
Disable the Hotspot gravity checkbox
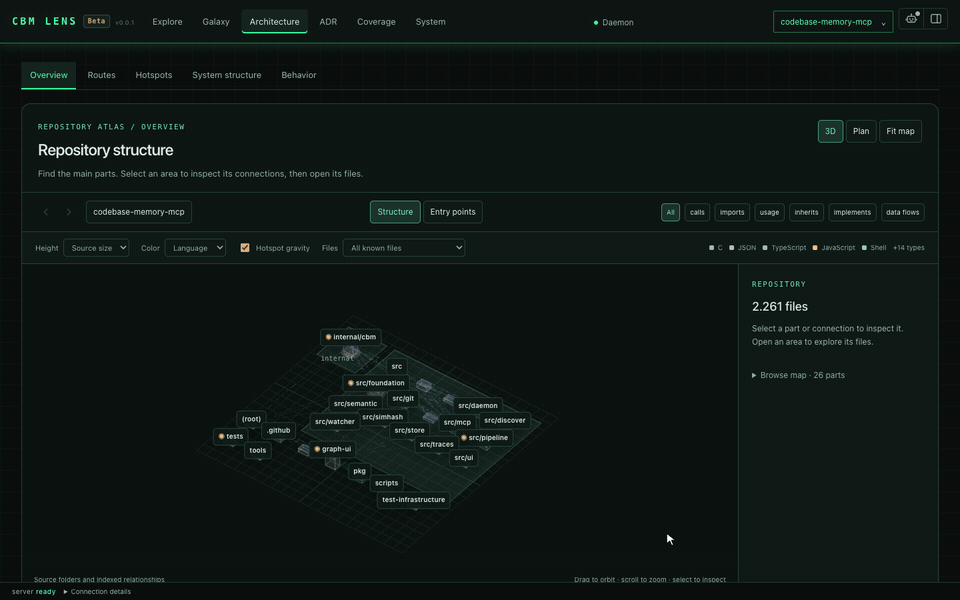245,248
